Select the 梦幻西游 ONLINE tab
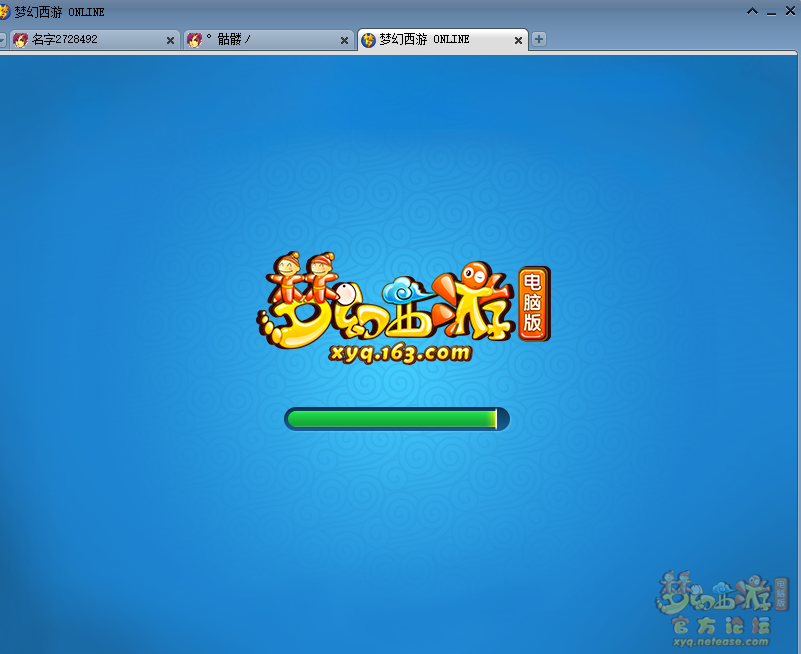This screenshot has width=801, height=654. click(x=442, y=40)
